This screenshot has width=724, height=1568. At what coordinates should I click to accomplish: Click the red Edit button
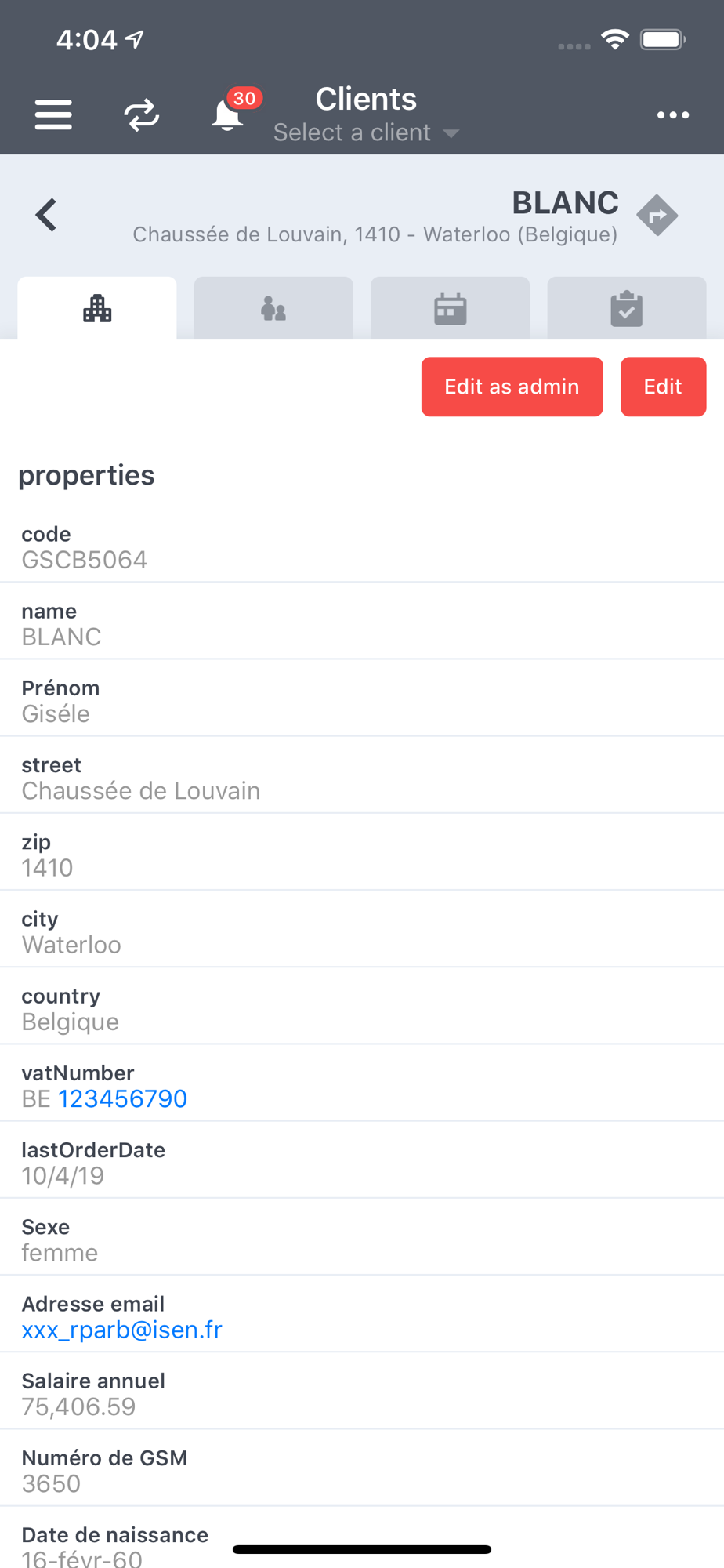click(x=663, y=387)
